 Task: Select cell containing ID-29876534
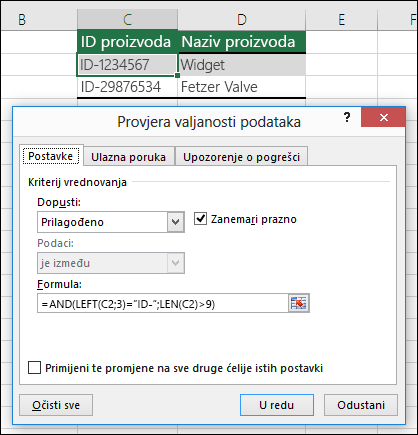click(x=127, y=87)
